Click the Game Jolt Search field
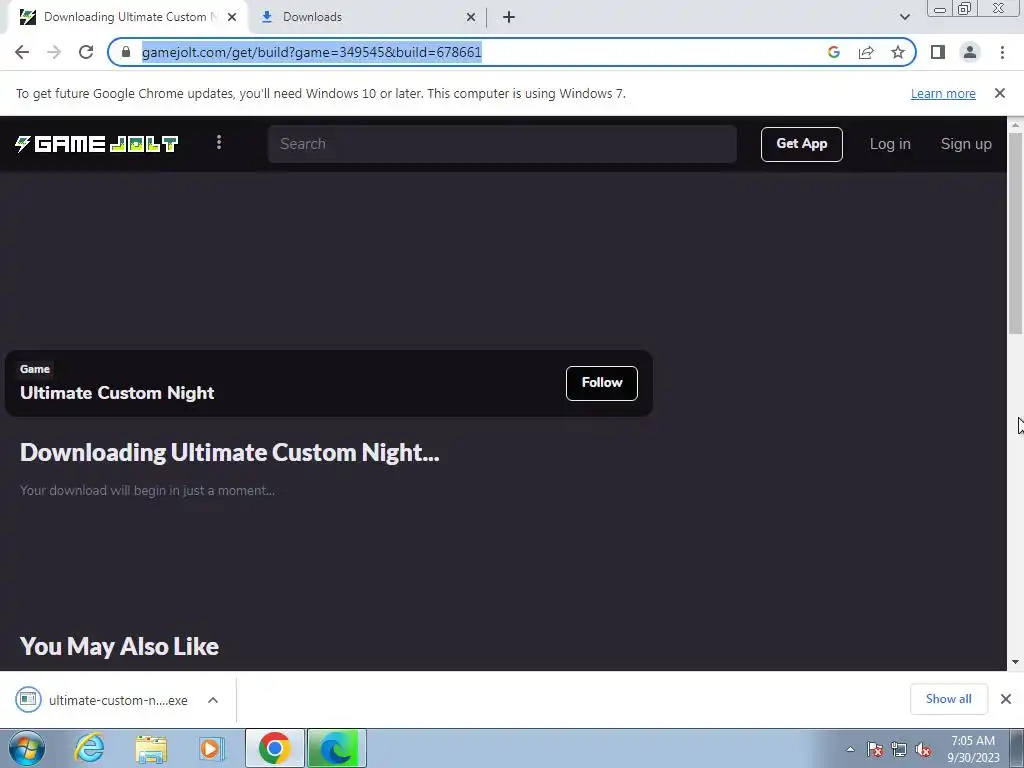 [502, 144]
